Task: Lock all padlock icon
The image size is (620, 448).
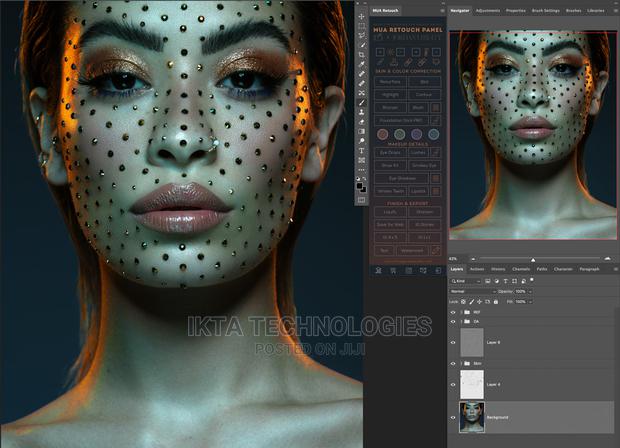Action: pos(496,302)
